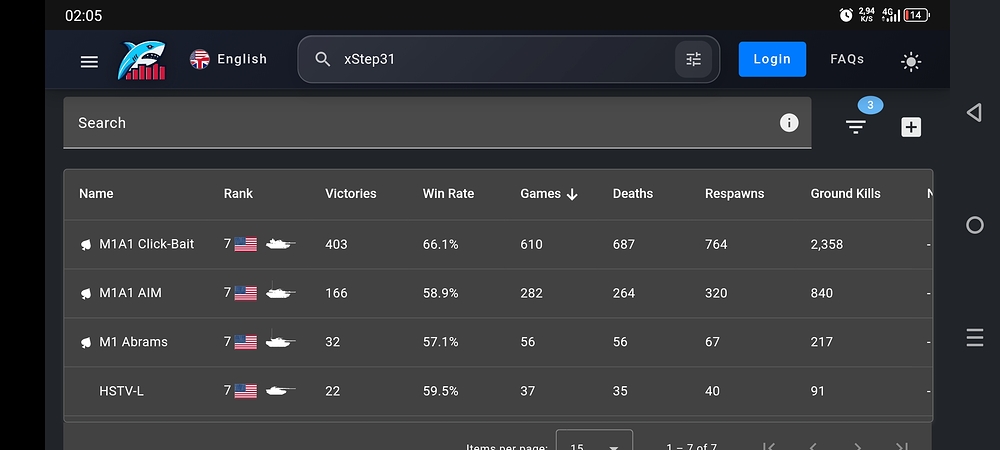Select the M1A1 AIM vehicle name
Image resolution: width=1000 pixels, height=450 pixels.
130,293
